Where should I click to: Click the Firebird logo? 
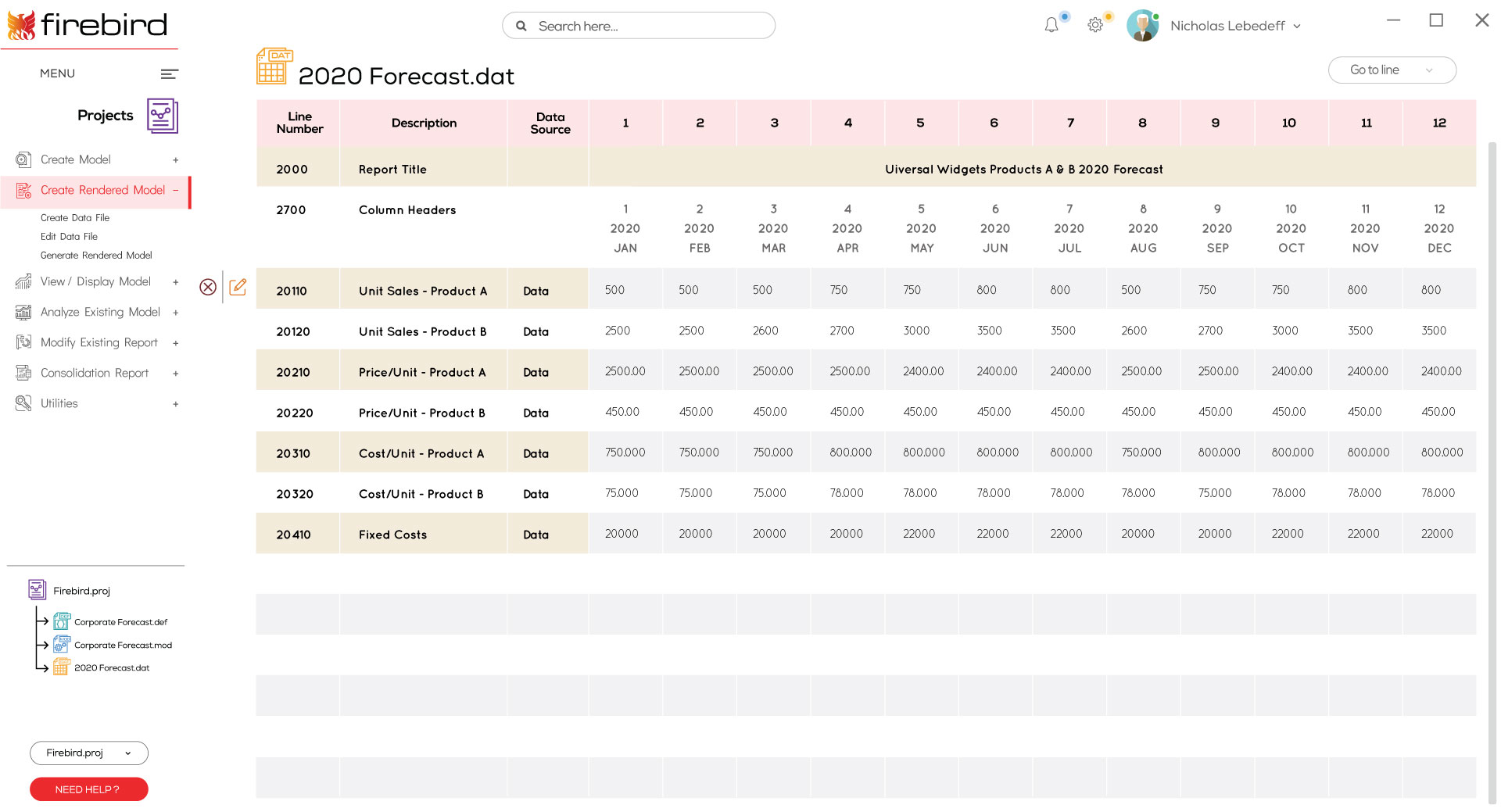pos(88,25)
